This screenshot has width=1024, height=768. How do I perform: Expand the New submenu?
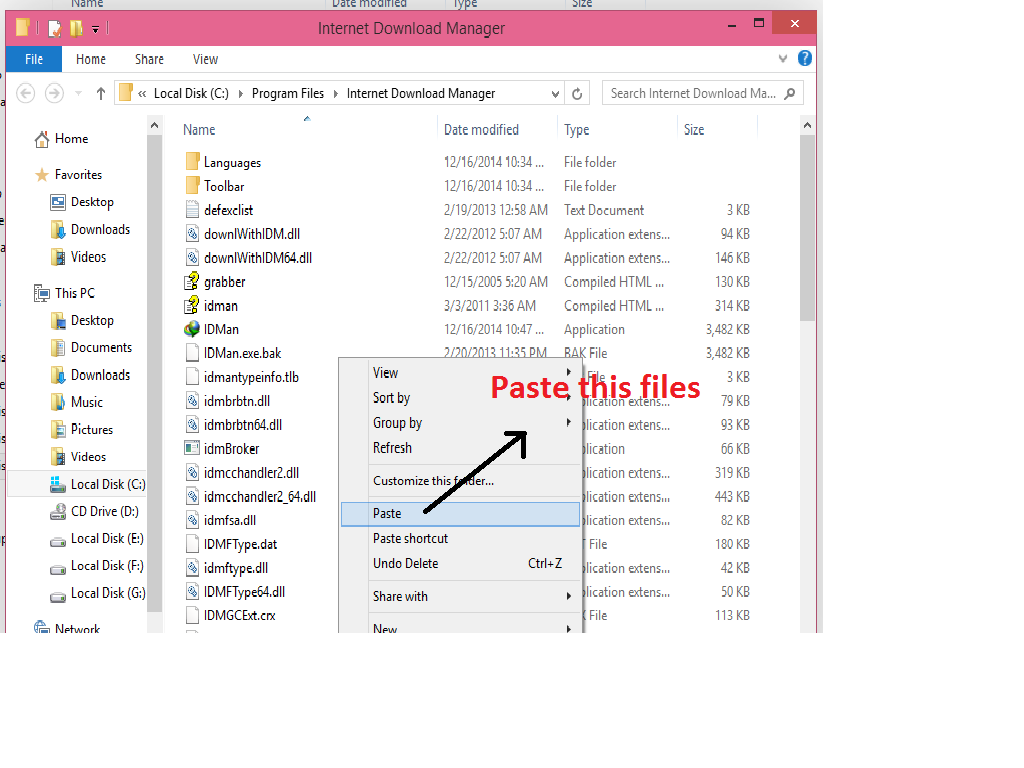pos(460,627)
